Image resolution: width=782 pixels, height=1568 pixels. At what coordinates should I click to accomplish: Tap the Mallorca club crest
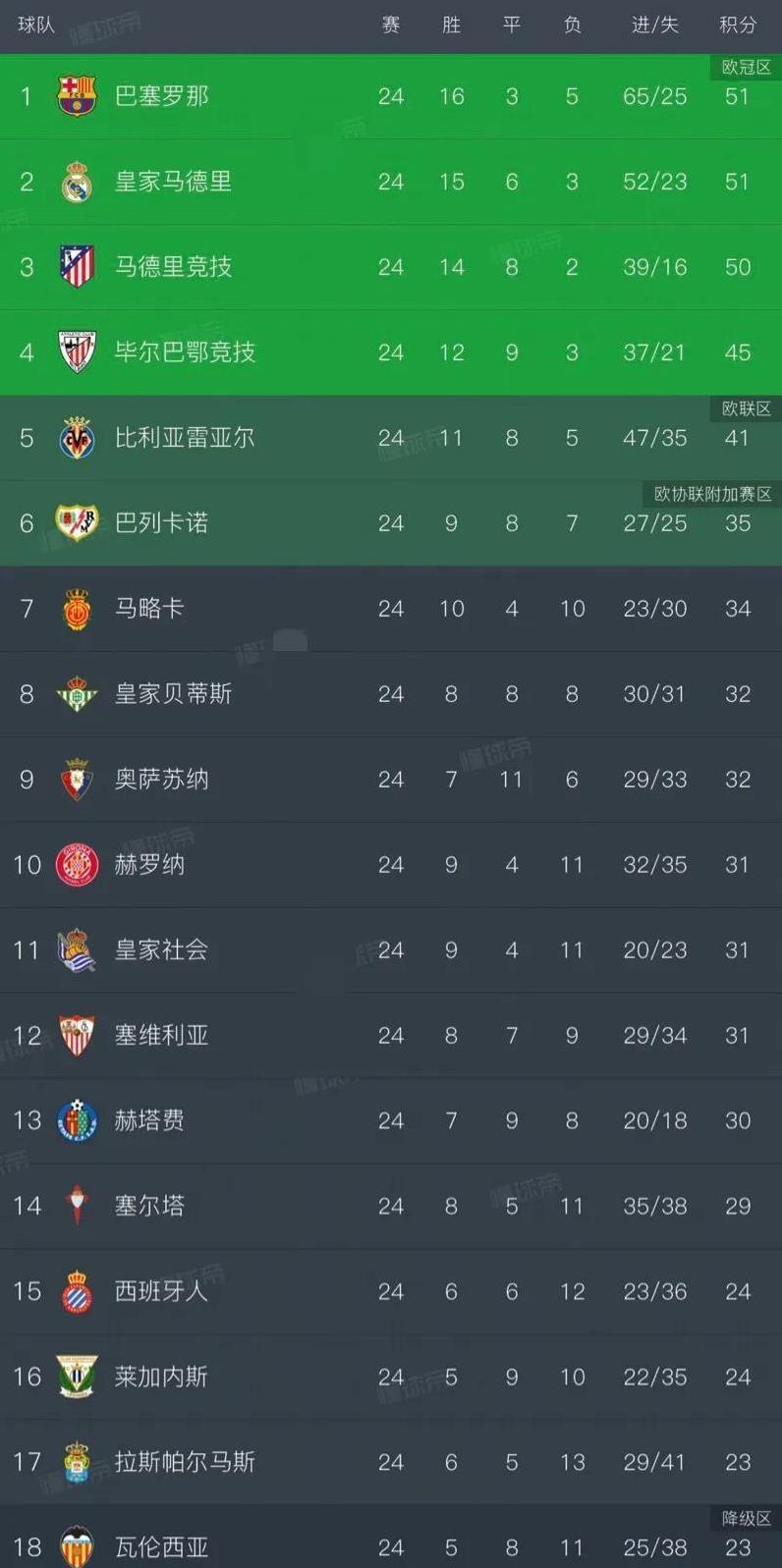(77, 609)
